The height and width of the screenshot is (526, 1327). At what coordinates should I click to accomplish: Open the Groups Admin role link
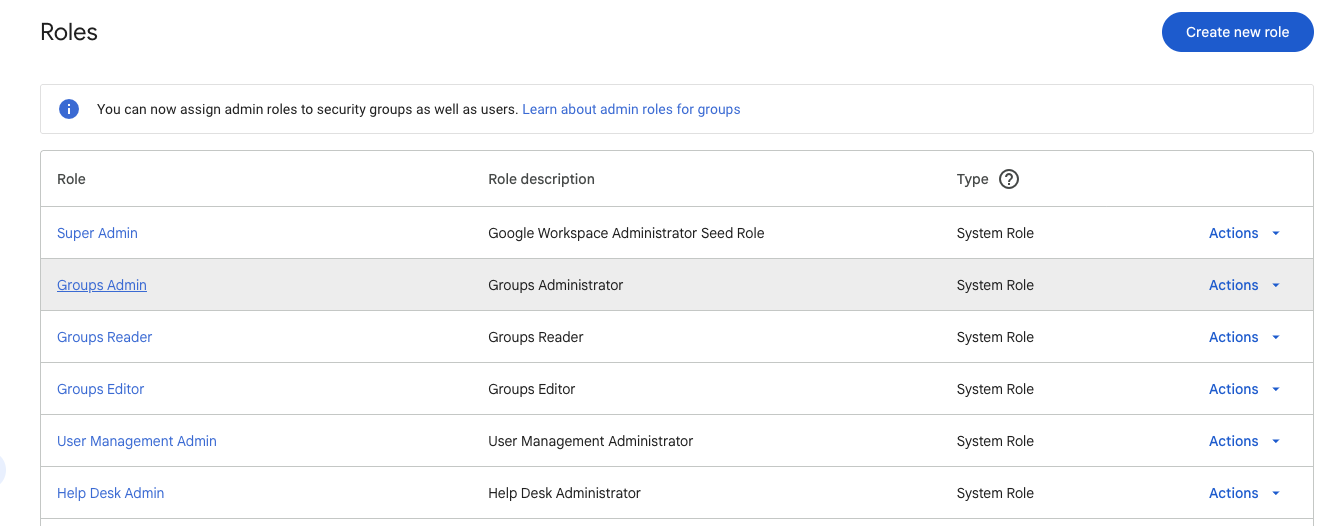102,285
